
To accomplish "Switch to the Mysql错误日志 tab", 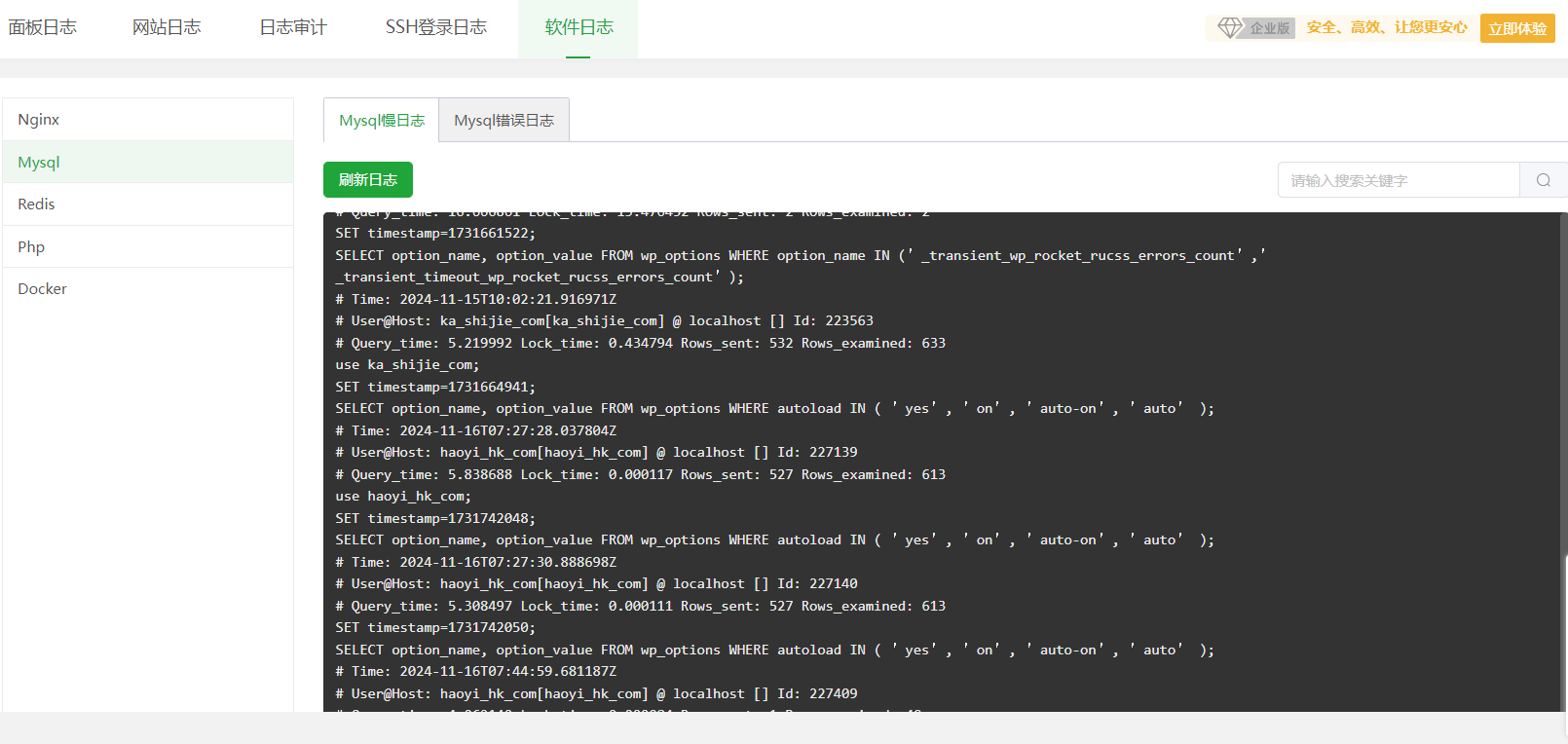I will coord(504,120).
